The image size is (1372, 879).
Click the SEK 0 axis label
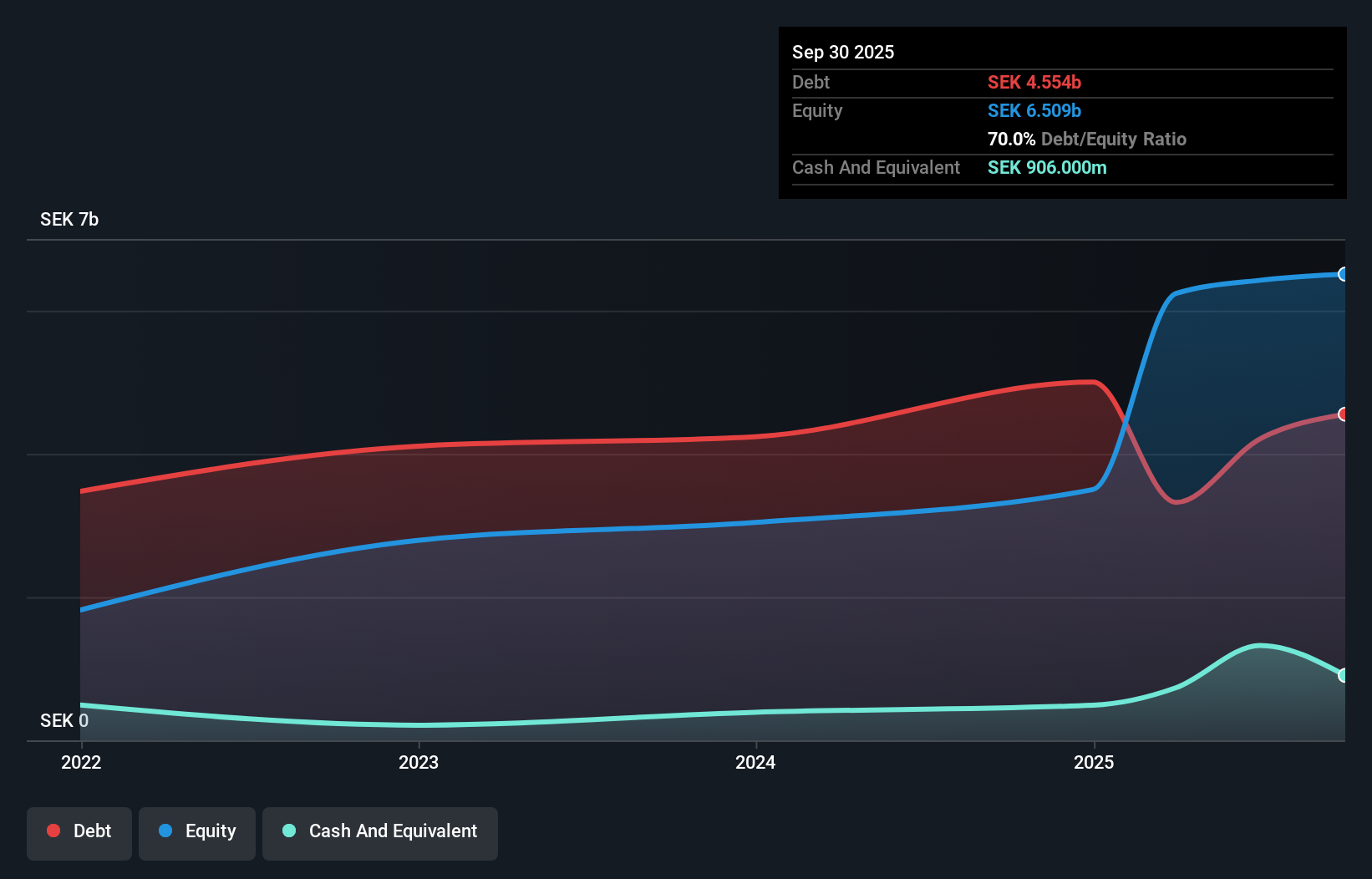[64, 720]
